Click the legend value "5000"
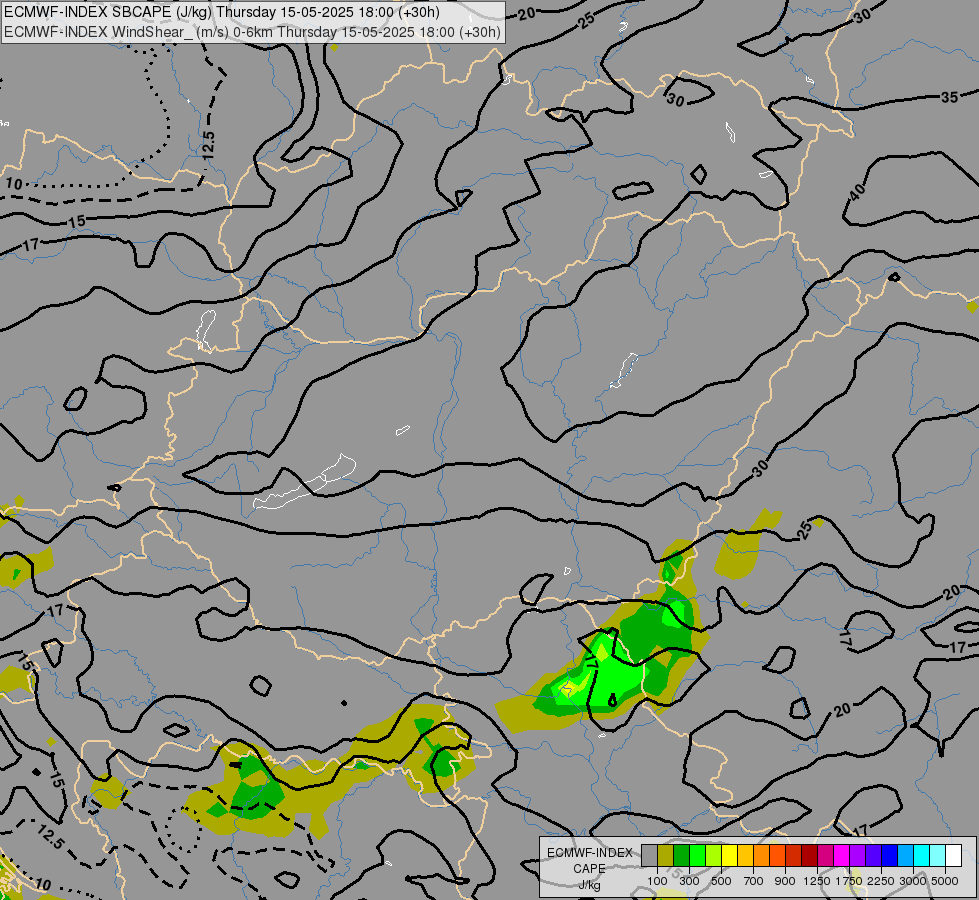979x900 pixels. click(x=946, y=881)
